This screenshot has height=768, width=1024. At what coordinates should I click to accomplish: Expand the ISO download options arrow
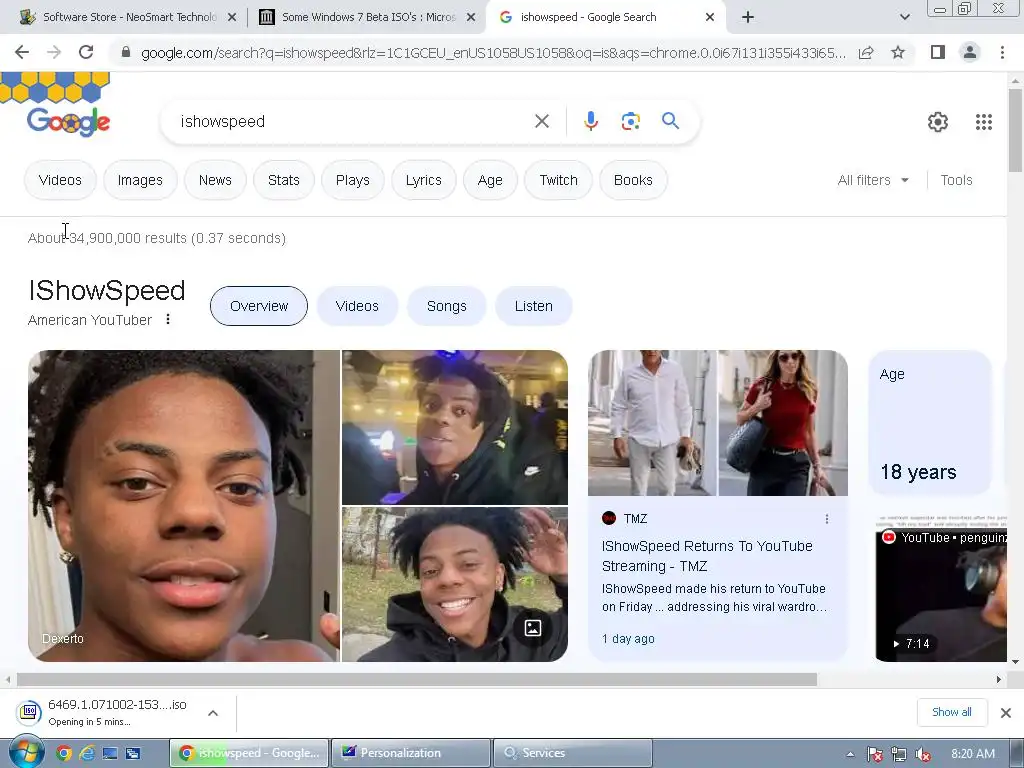click(x=213, y=712)
